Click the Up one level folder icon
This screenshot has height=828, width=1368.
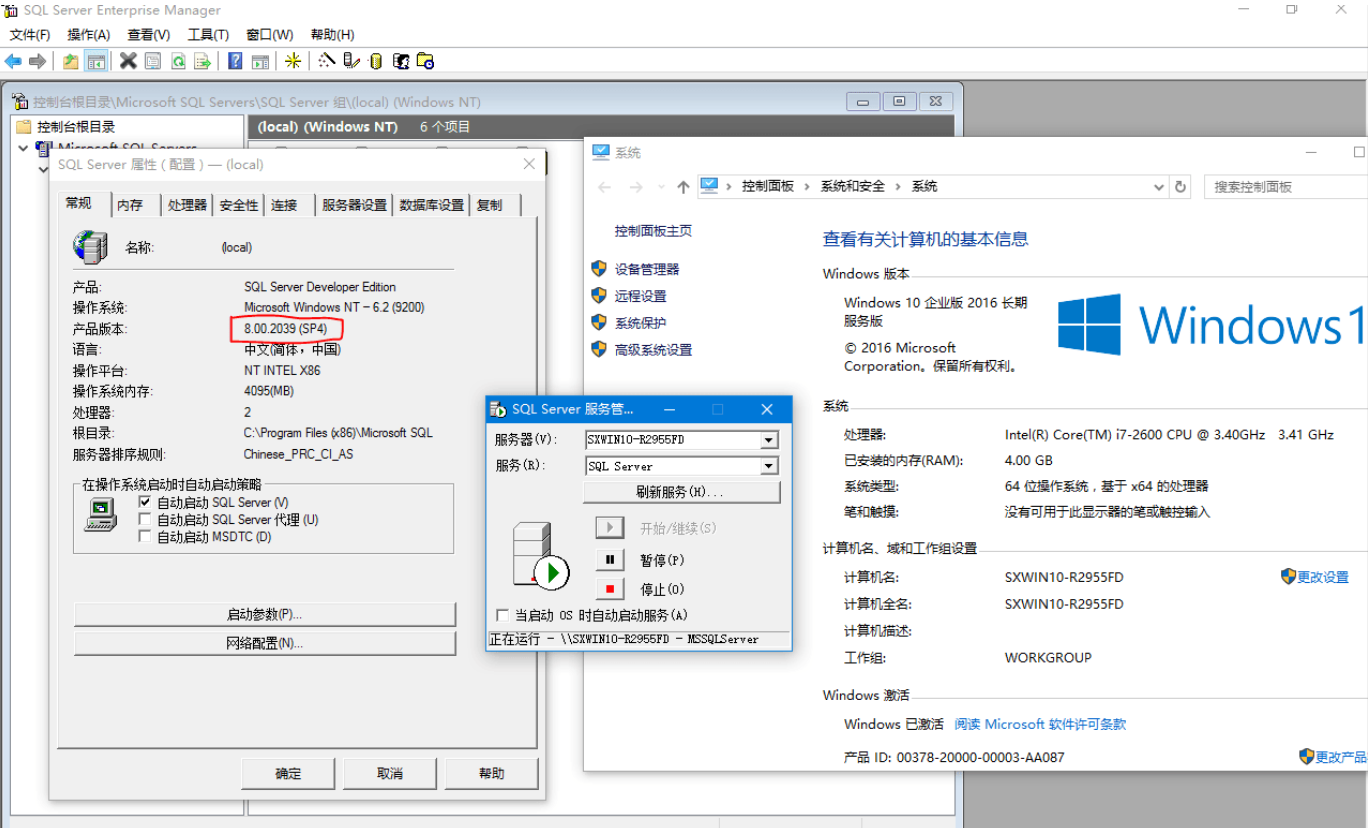70,61
